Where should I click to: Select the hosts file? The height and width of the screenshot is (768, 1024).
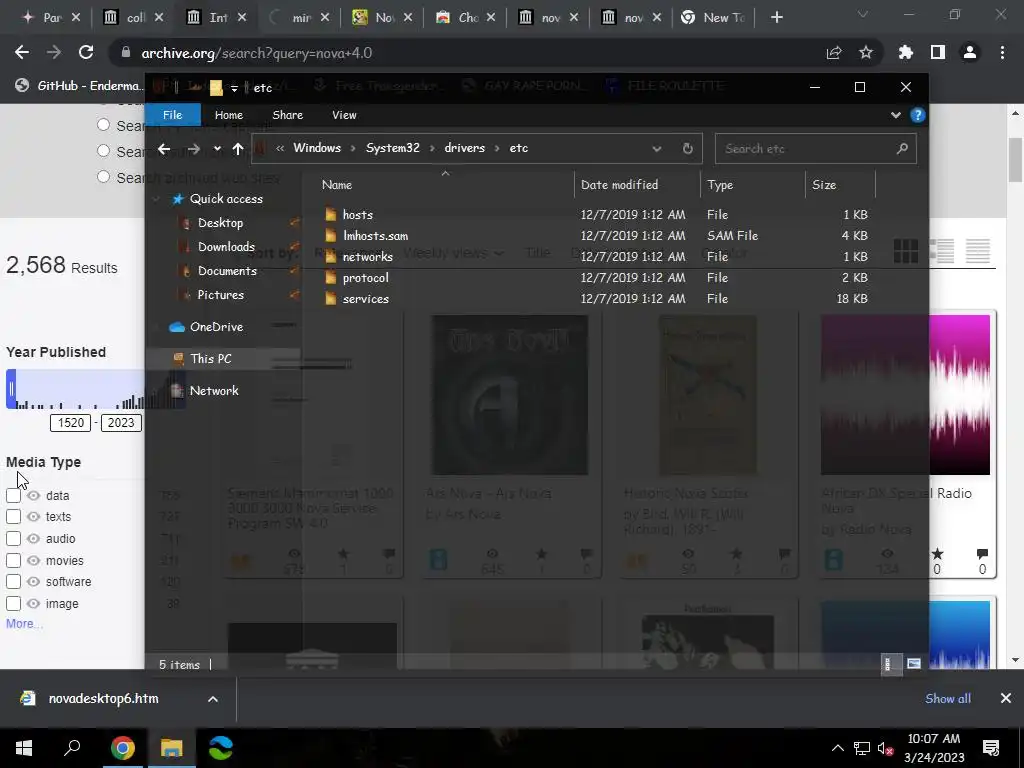tap(357, 215)
